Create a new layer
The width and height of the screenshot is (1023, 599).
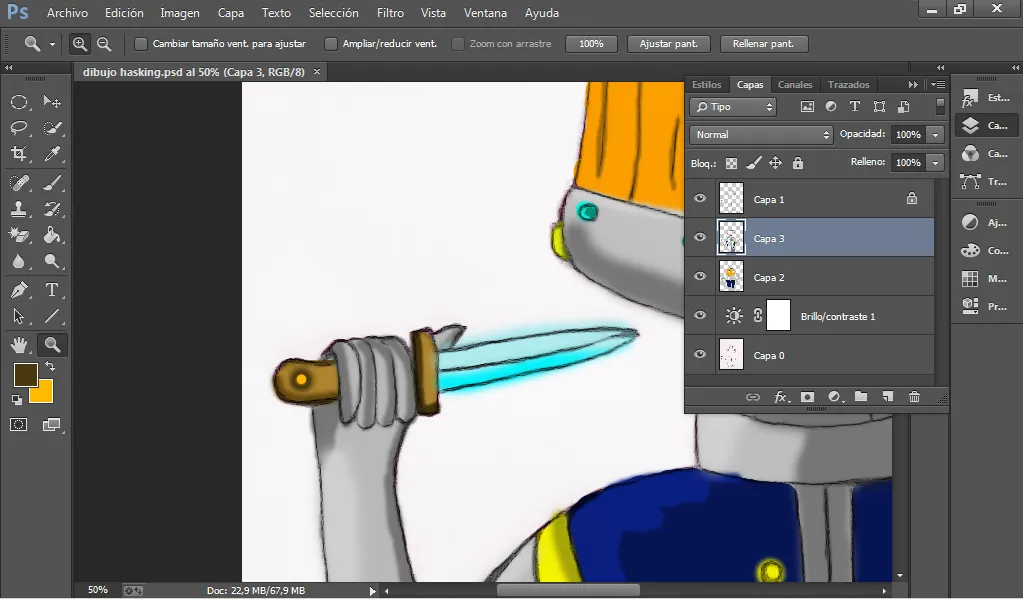pos(887,397)
